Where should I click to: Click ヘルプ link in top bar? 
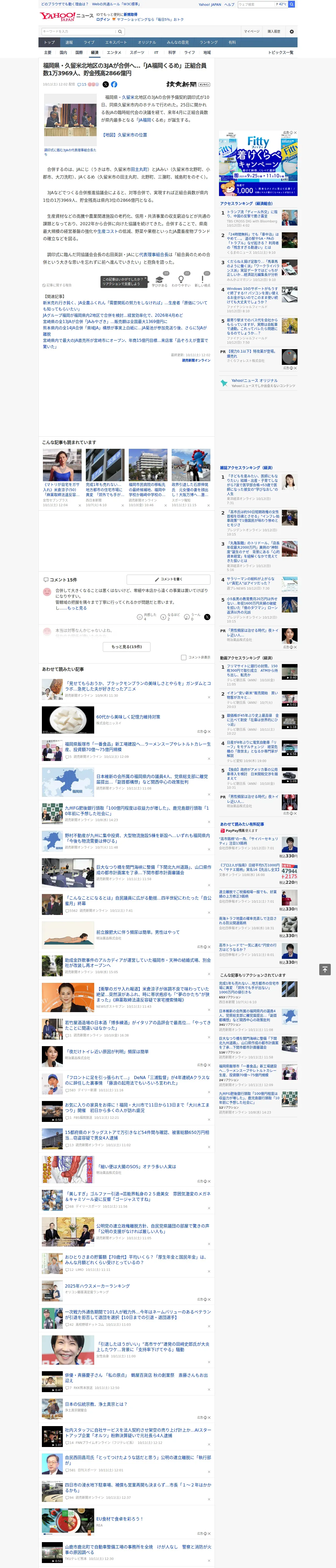click(229, 4)
